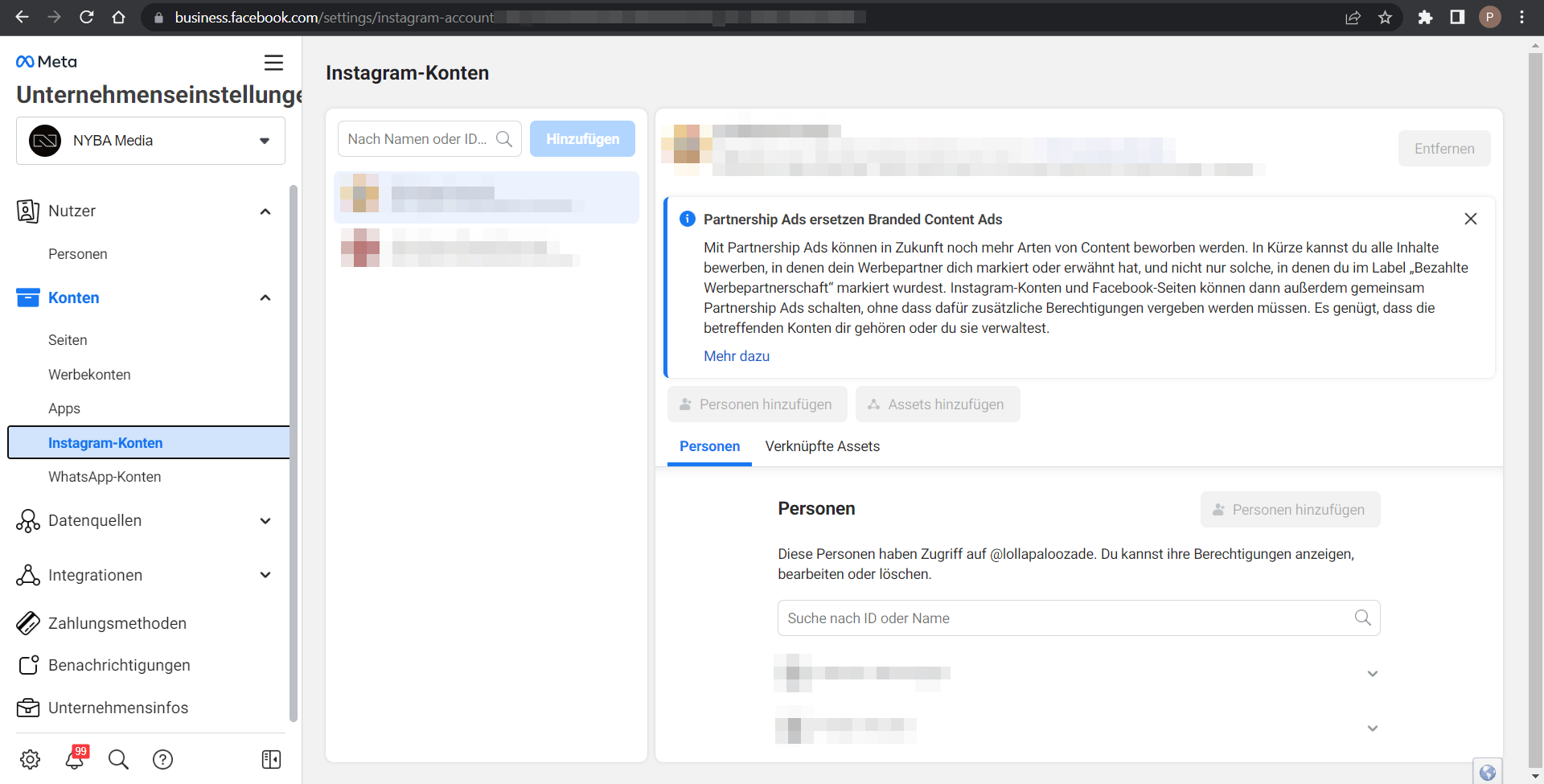Open help with the question mark icon
The width and height of the screenshot is (1544, 784).
point(162,759)
